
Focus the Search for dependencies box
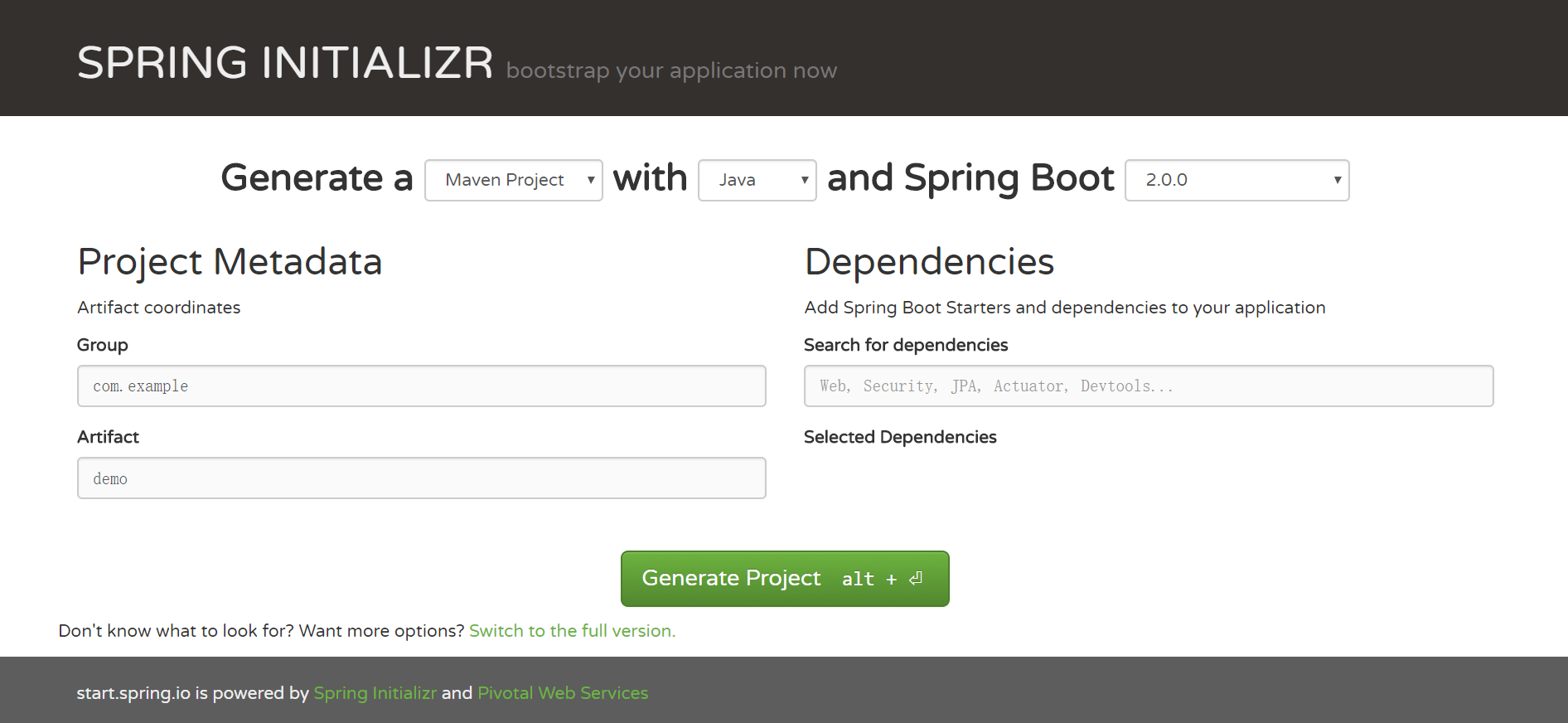pos(1148,386)
